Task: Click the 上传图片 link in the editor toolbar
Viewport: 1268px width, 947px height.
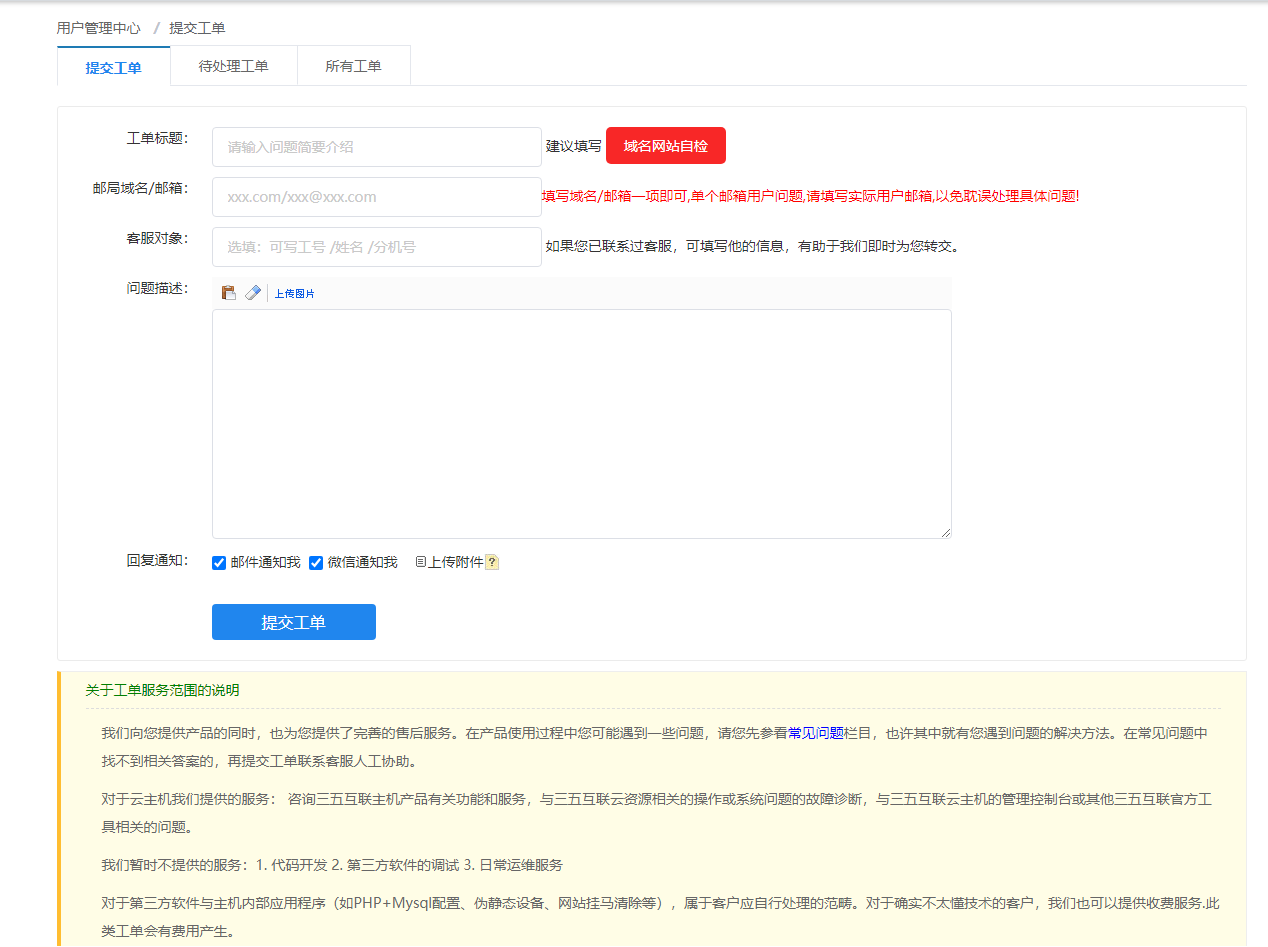Action: point(294,294)
